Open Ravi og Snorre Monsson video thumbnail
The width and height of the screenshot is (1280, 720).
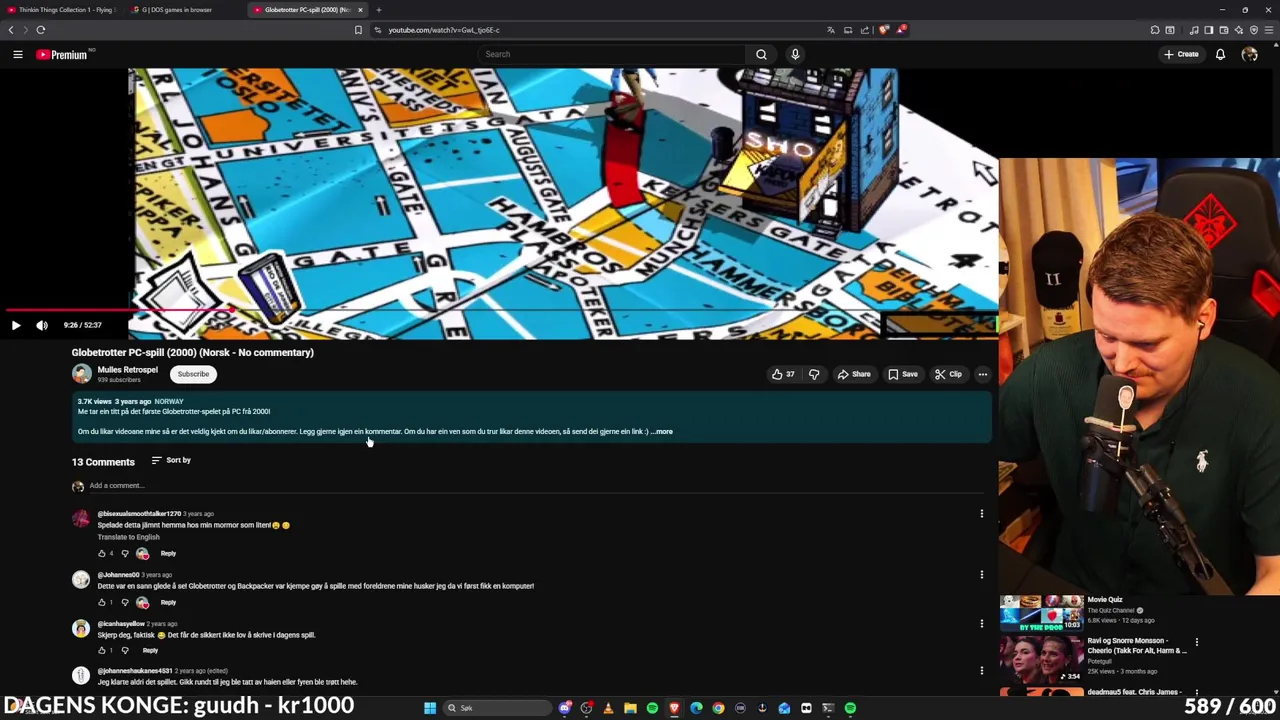tap(1041, 660)
